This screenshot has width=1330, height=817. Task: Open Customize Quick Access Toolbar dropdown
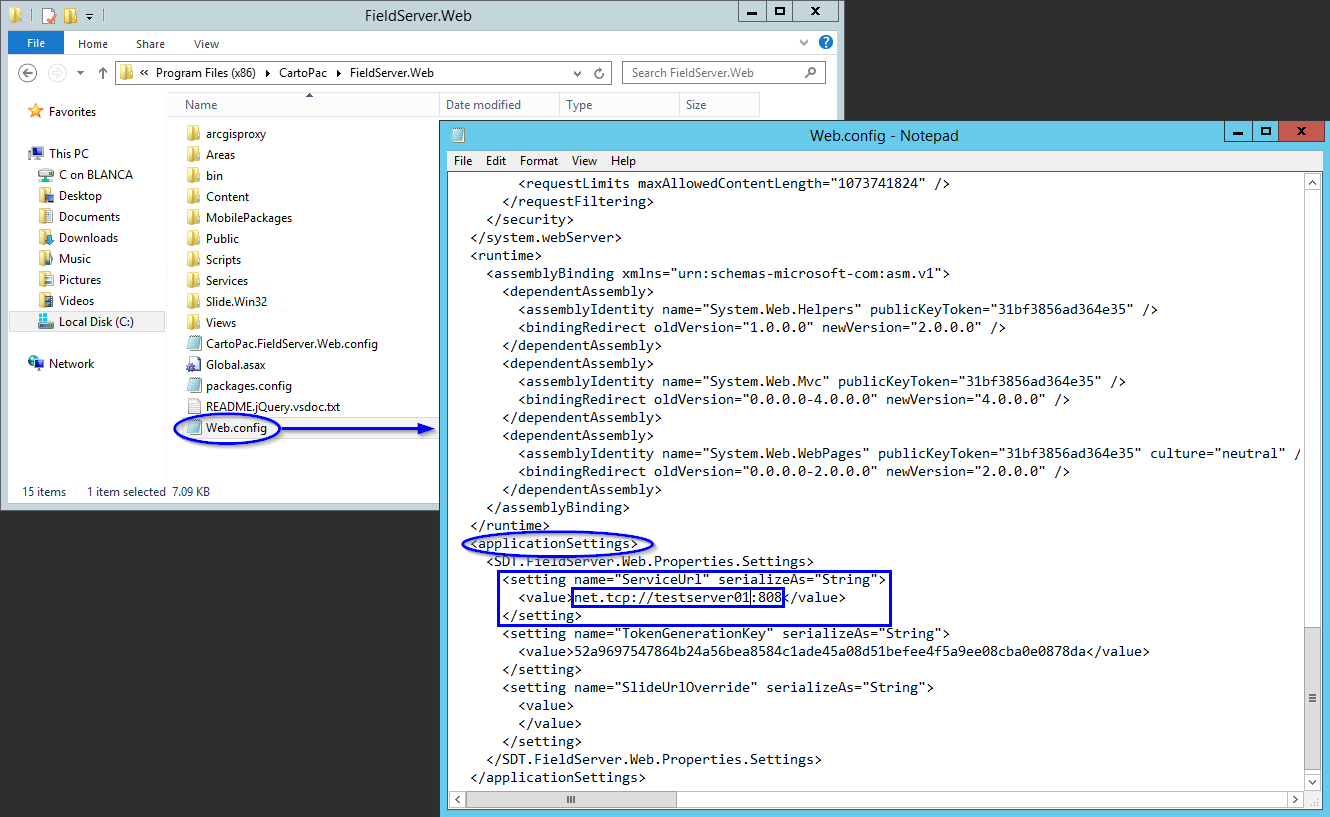(89, 16)
